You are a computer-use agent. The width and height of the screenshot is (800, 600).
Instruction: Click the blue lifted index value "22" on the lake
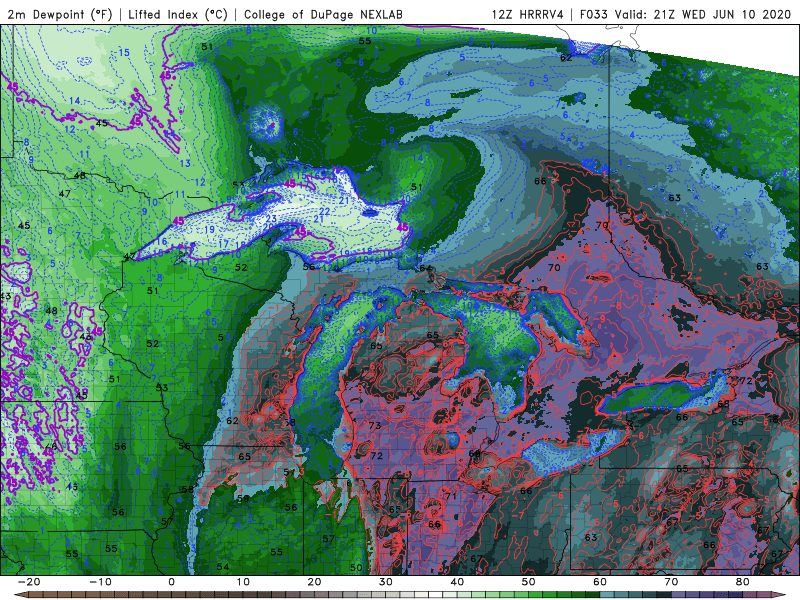[x=324, y=211]
